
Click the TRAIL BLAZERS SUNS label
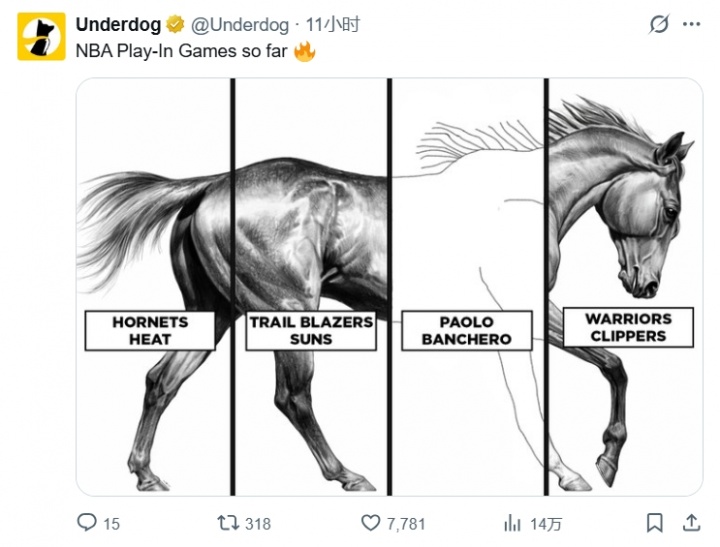coord(311,331)
